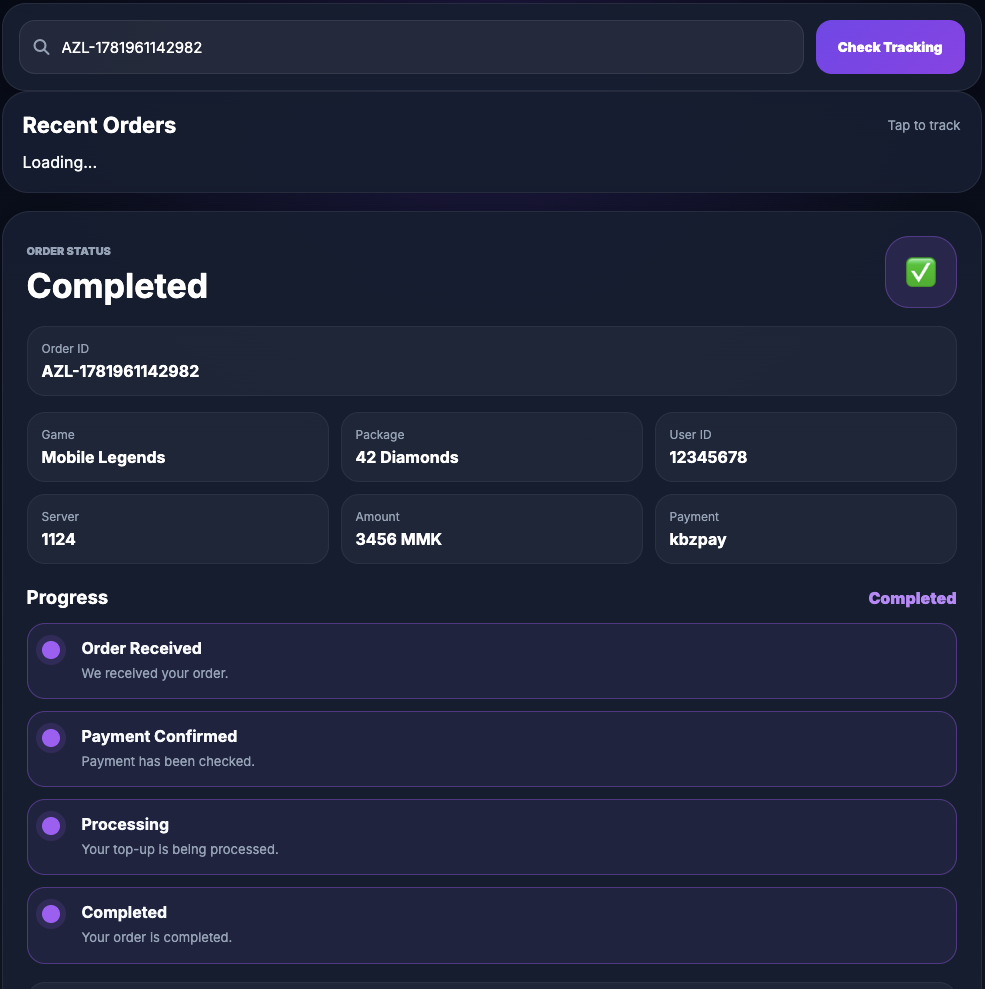Select Order ID value AZL-1781961142982 in the card
985x989 pixels.
120,371
